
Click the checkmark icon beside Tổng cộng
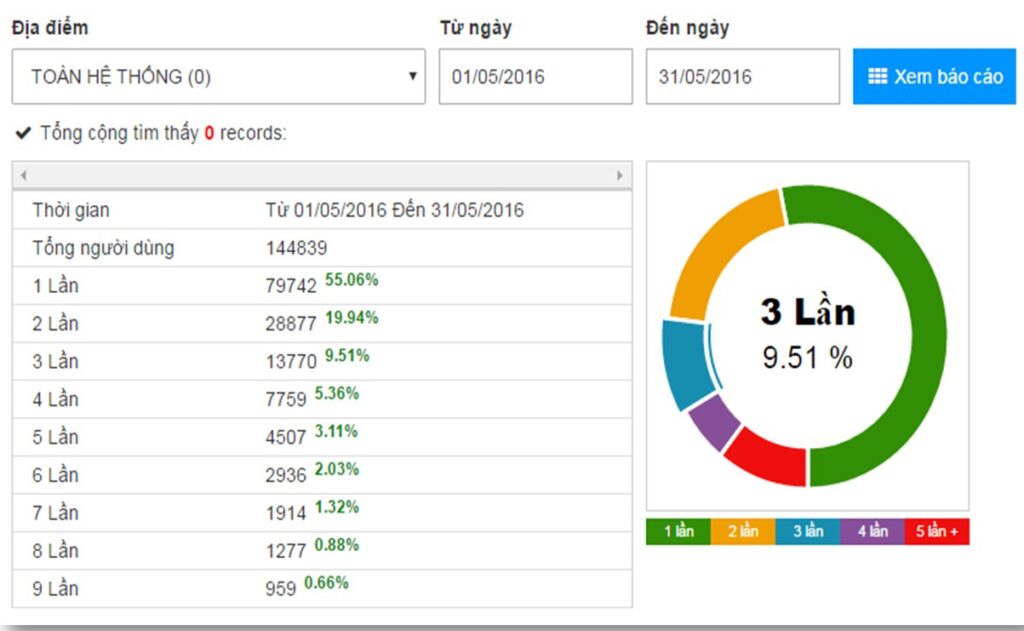pyautogui.click(x=23, y=133)
